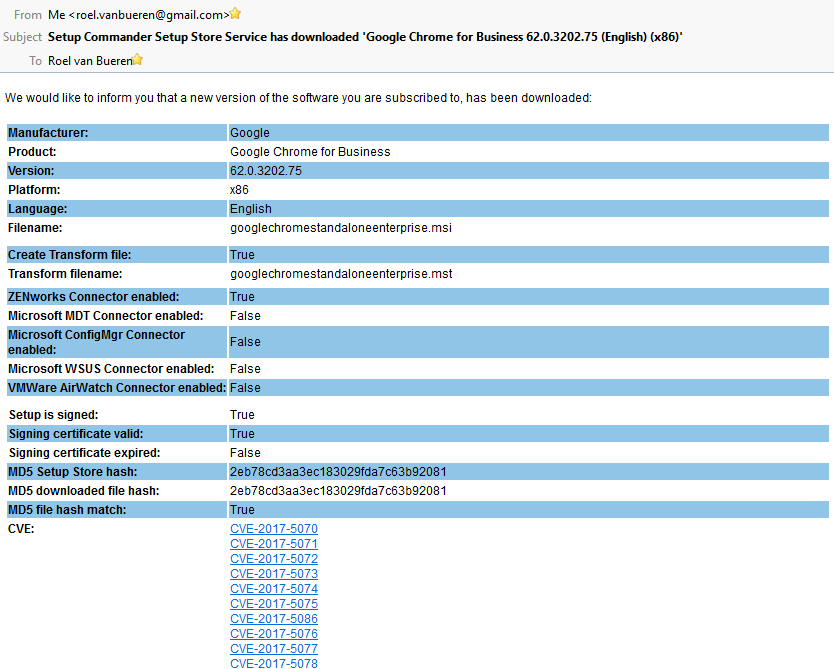Click the Microsoft ConfigMgr Connector enabled label

96,342
